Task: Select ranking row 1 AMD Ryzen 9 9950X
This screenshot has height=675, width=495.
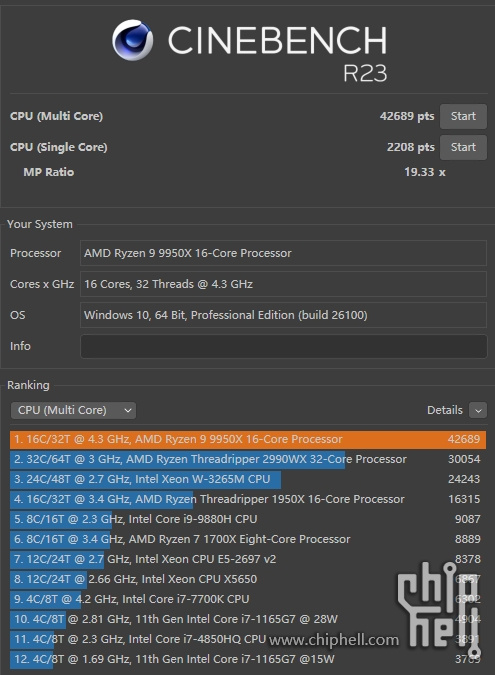Action: pos(248,439)
